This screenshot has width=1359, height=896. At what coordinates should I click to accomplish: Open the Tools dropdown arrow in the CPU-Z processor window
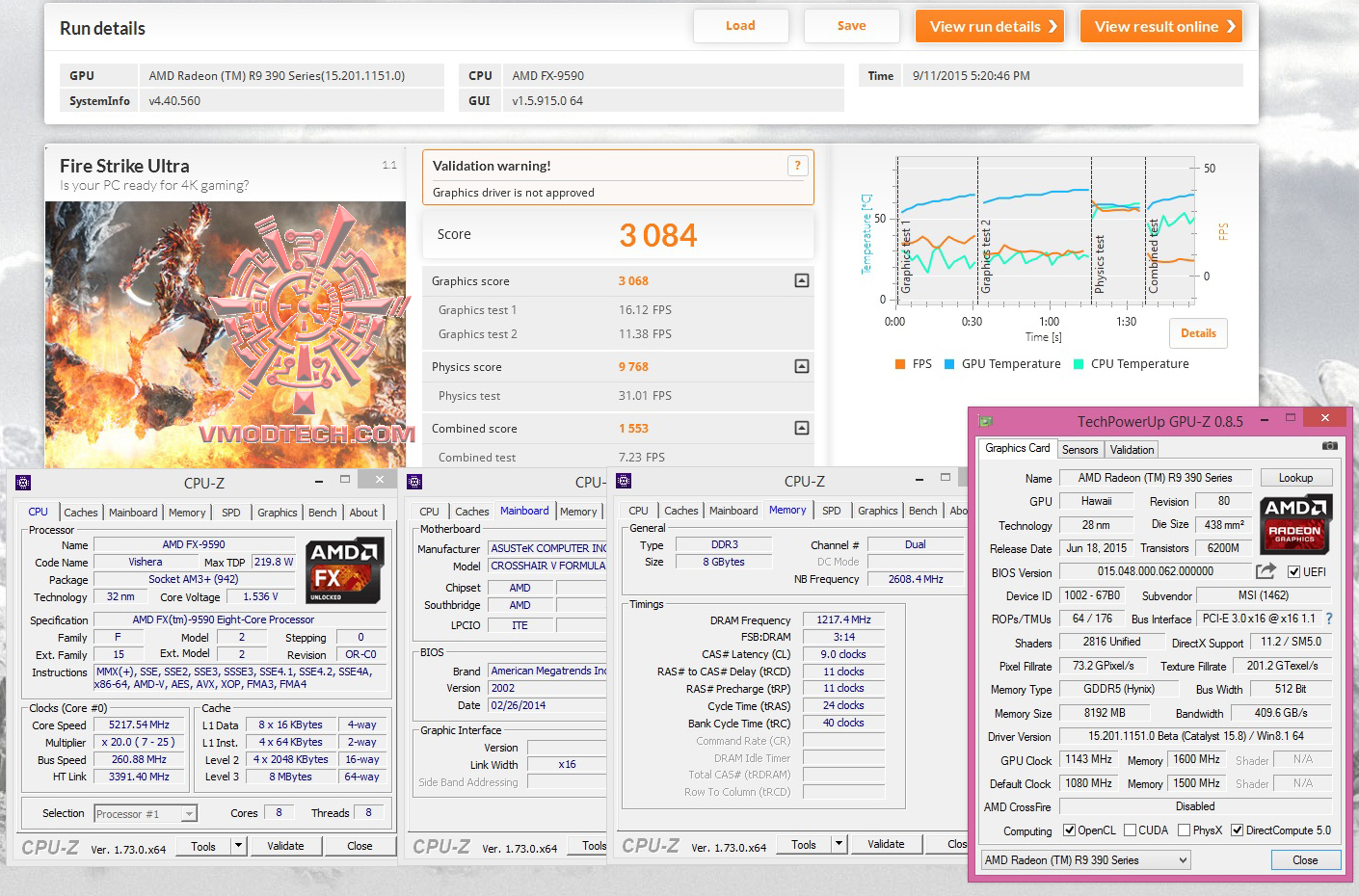[238, 846]
